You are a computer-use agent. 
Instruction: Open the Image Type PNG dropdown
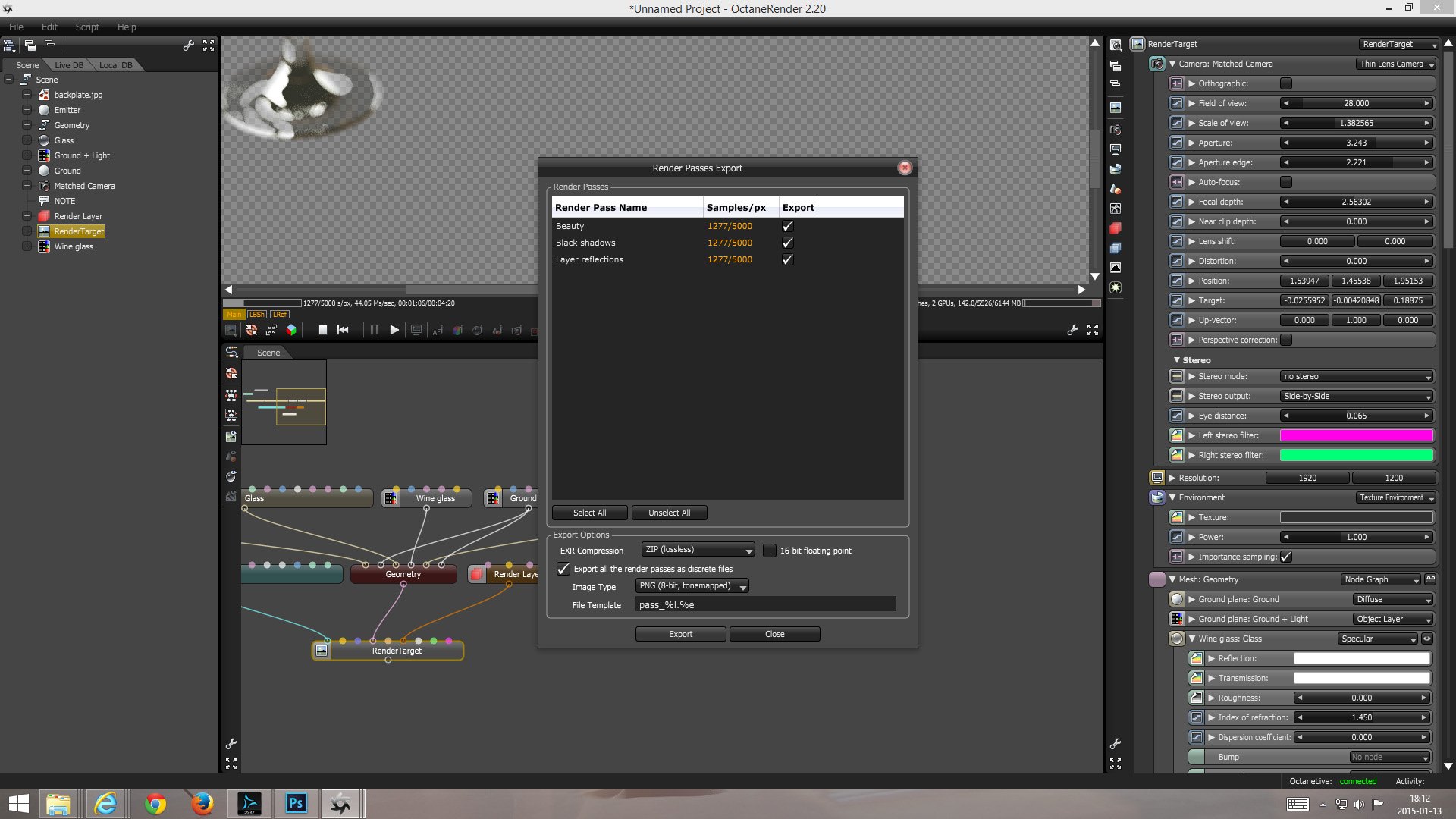click(x=692, y=586)
